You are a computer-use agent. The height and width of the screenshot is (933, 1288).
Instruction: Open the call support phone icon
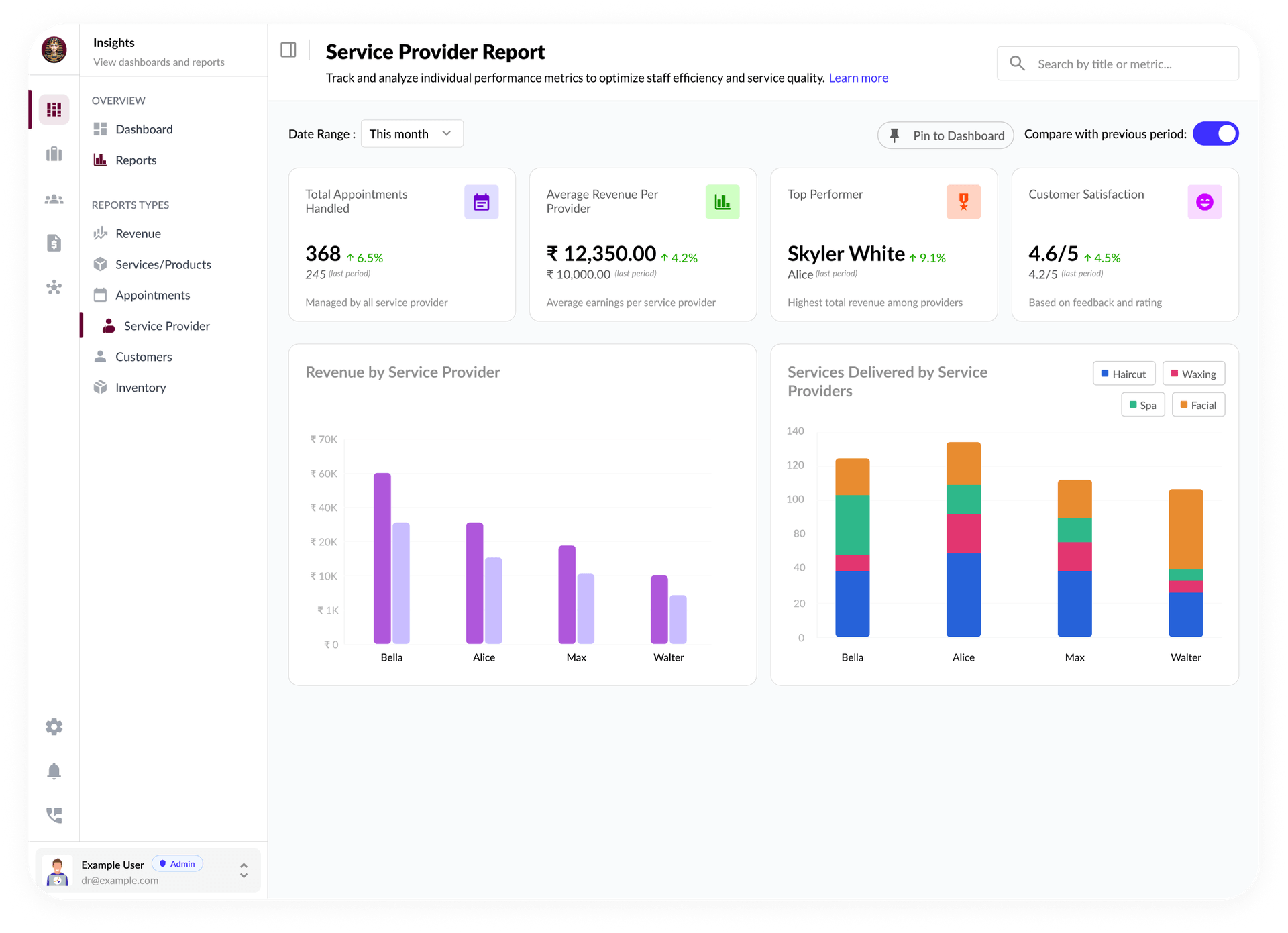[54, 815]
